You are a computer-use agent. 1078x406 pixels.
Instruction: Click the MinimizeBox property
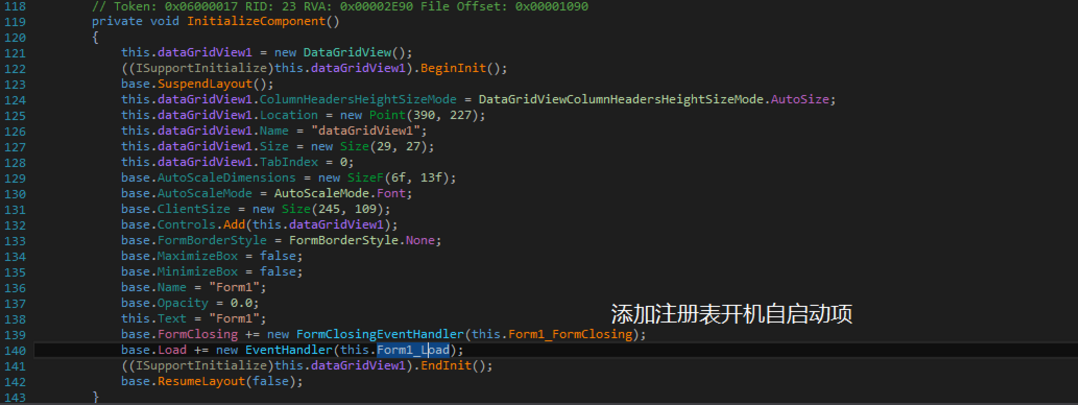(x=198, y=272)
